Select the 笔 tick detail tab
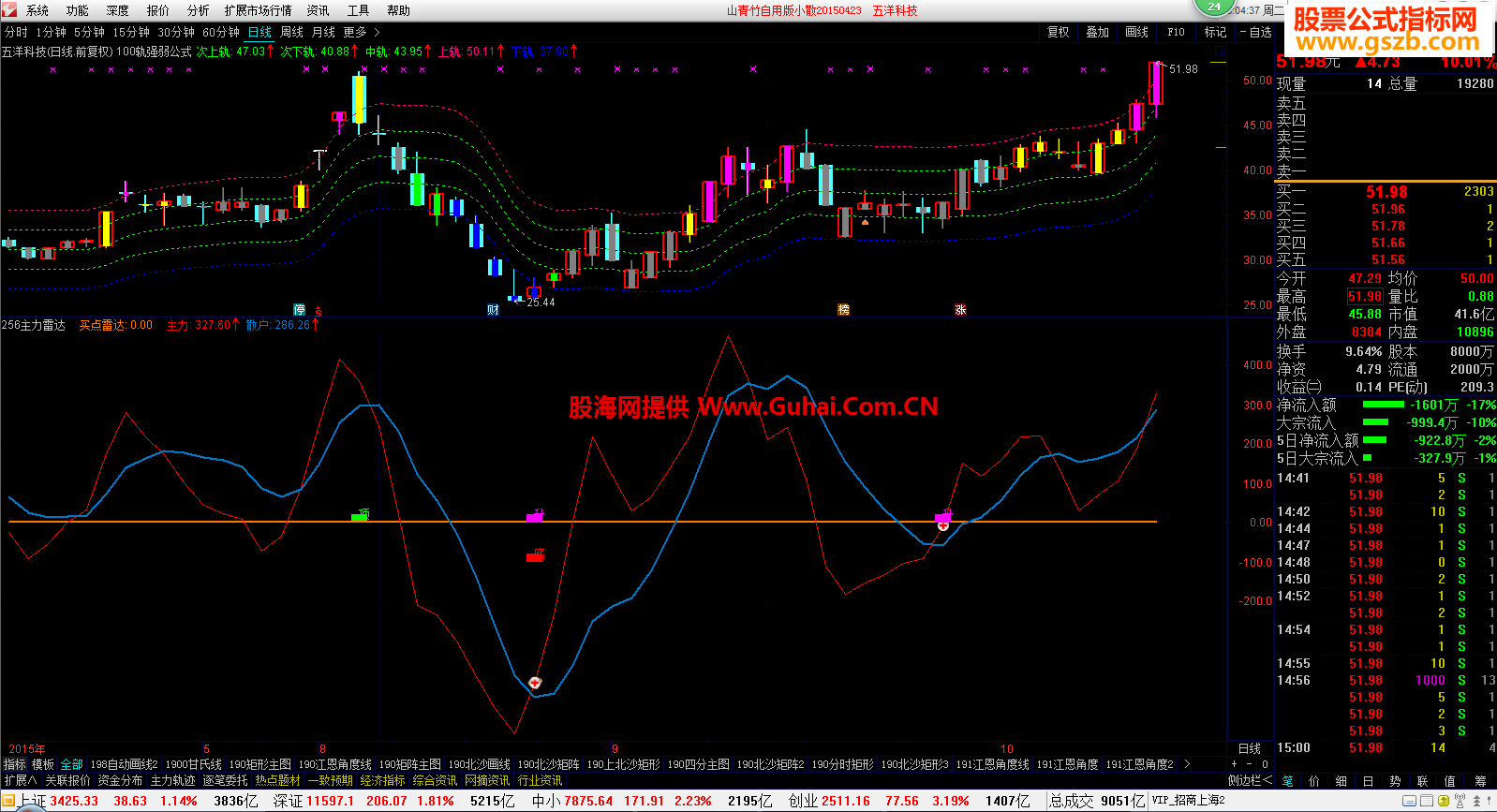 1287,780
